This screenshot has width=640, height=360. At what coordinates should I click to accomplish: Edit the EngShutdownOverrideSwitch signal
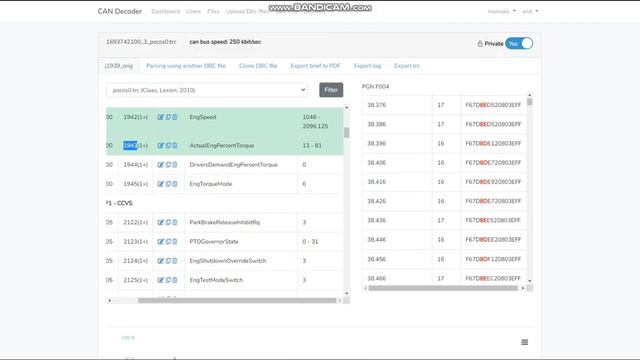[160, 261]
